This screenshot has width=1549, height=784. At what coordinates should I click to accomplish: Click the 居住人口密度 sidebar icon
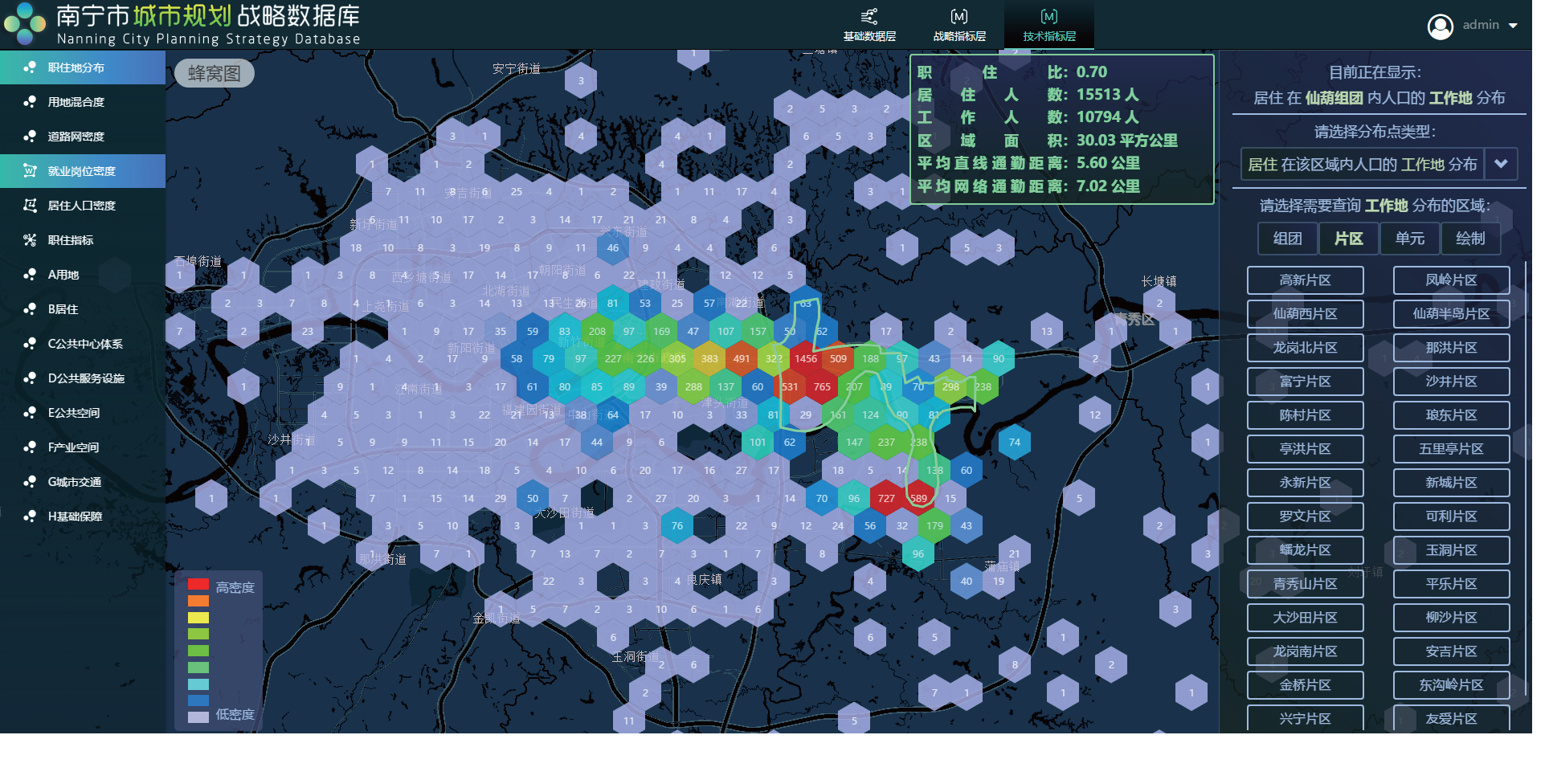point(30,206)
